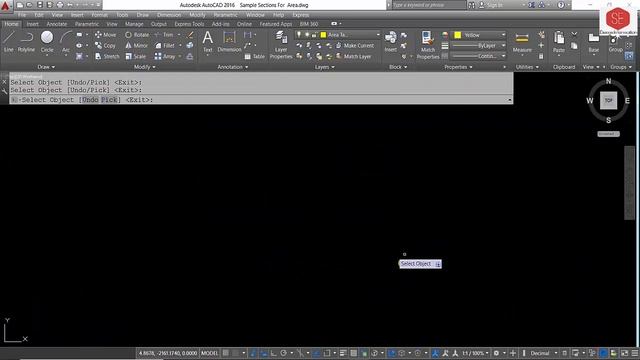Image resolution: width=640 pixels, height=360 pixels.
Task: Expand the Modify panel
Action: (144, 67)
